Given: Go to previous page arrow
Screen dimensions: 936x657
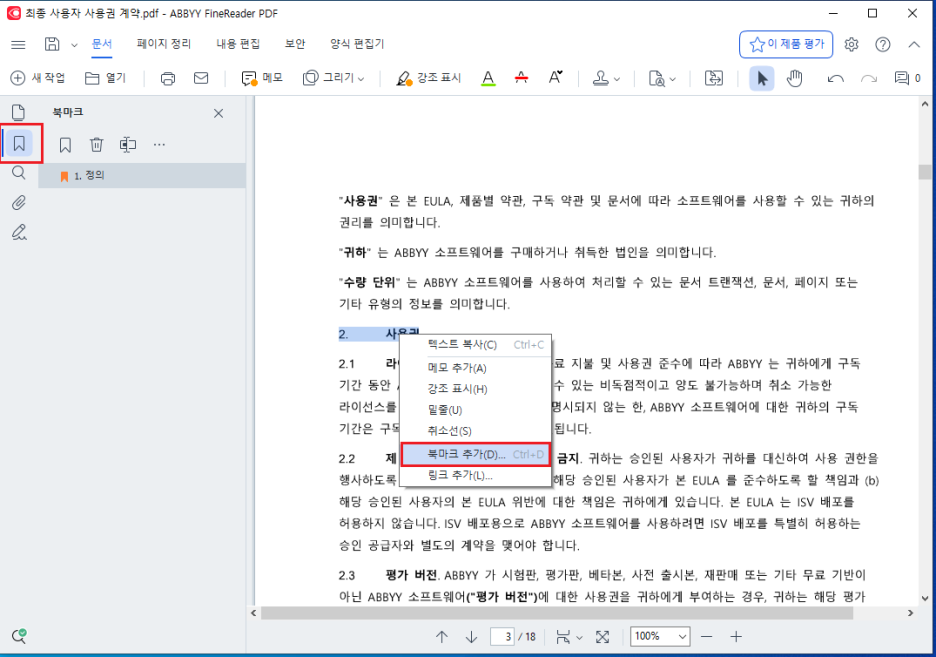Looking at the screenshot, I should coord(442,637).
